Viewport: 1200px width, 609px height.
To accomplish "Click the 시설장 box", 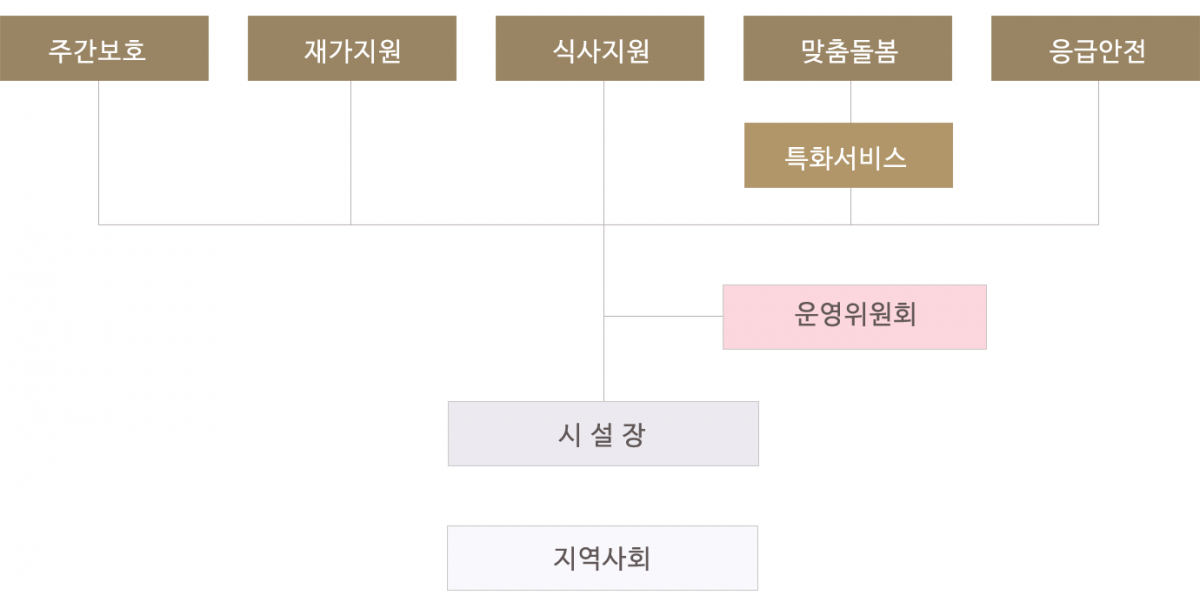I will click(x=603, y=434).
